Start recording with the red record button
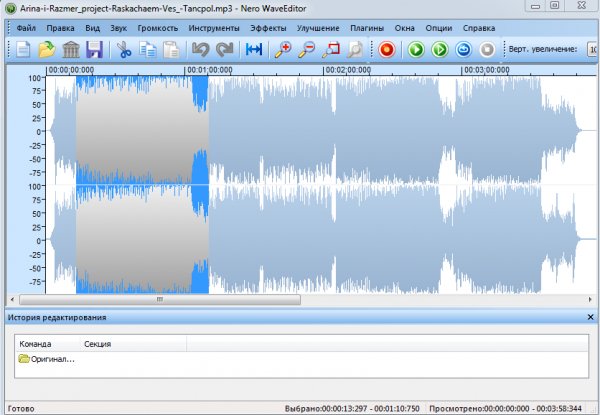The image size is (600, 415). click(x=386, y=50)
